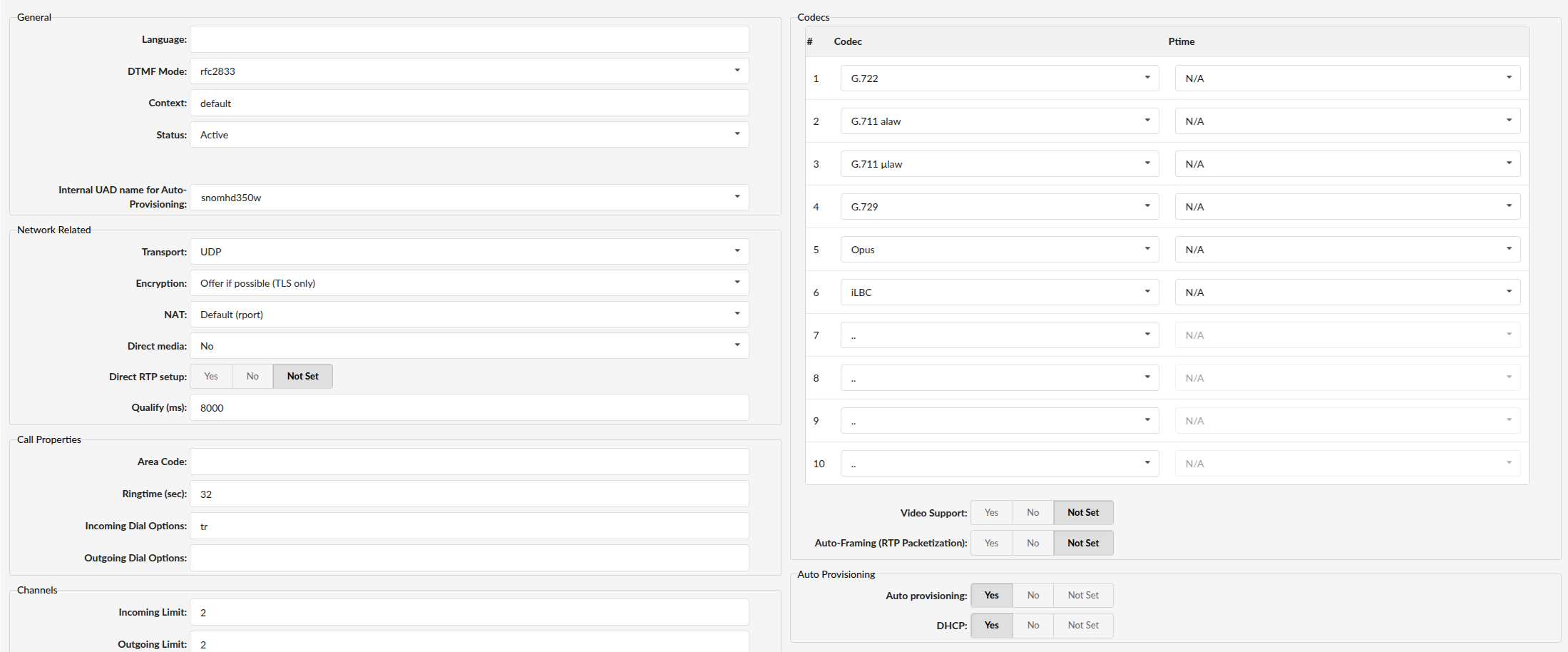Open the Direct media dropdown
Image resolution: width=1568 pixels, height=652 pixels.
(469, 346)
